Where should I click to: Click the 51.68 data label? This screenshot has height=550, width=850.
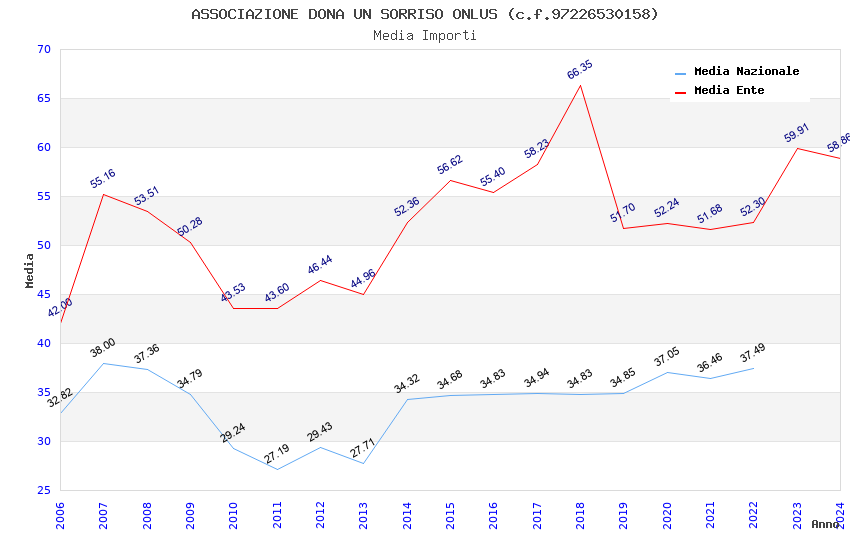(710, 213)
